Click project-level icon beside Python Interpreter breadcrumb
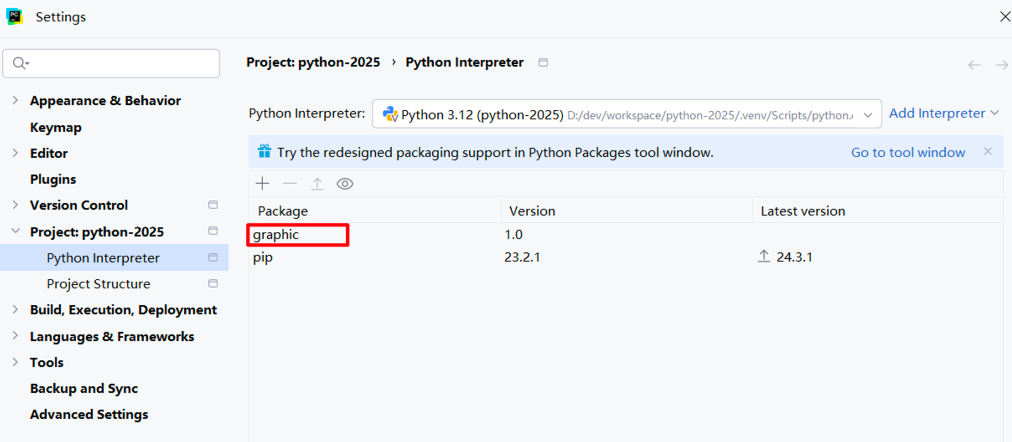This screenshot has height=442, width=1012. click(543, 62)
